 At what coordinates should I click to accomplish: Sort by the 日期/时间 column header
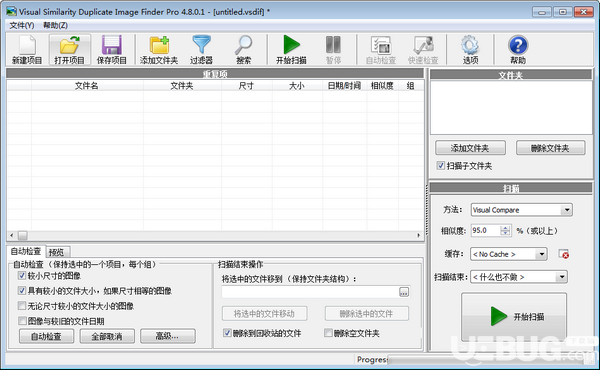[344, 86]
